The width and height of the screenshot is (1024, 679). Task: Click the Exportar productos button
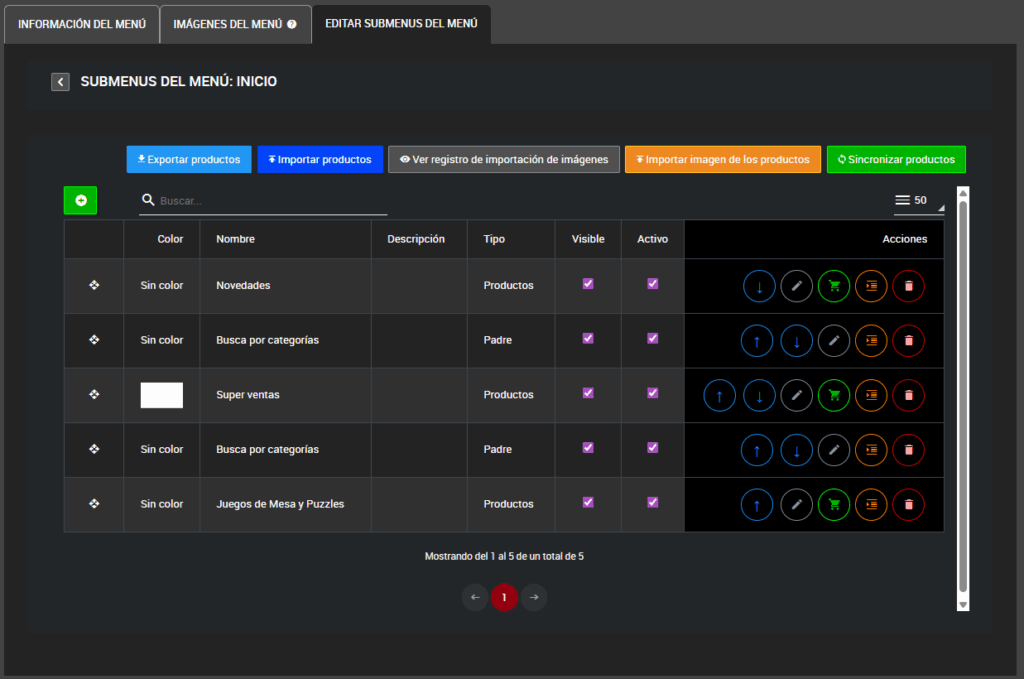pyautogui.click(x=189, y=160)
